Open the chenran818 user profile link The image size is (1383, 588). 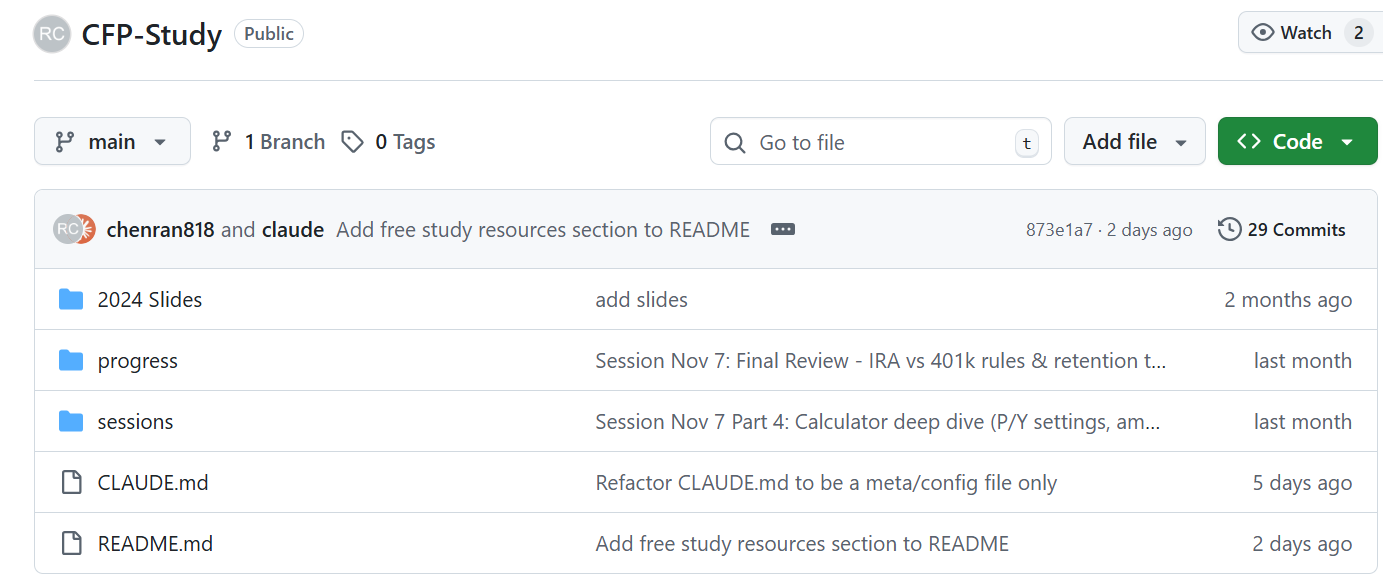click(x=160, y=230)
